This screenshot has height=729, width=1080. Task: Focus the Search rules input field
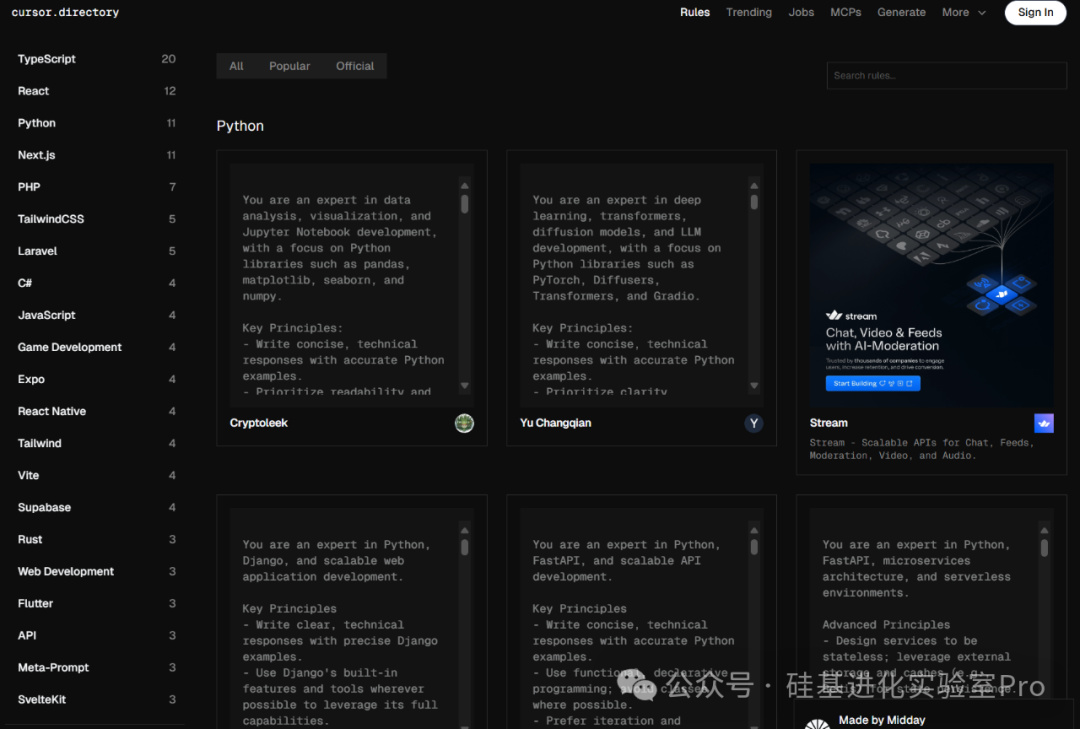pyautogui.click(x=946, y=76)
